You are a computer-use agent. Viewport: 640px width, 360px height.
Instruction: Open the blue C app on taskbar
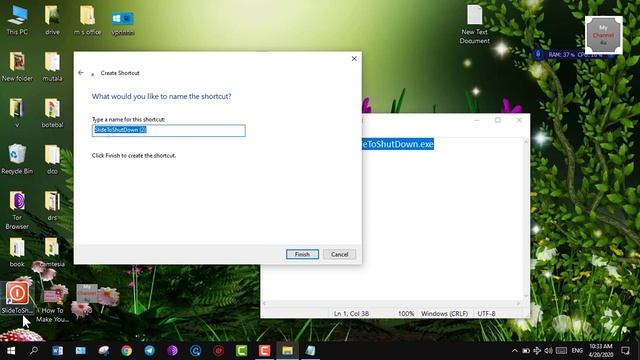coord(196,351)
